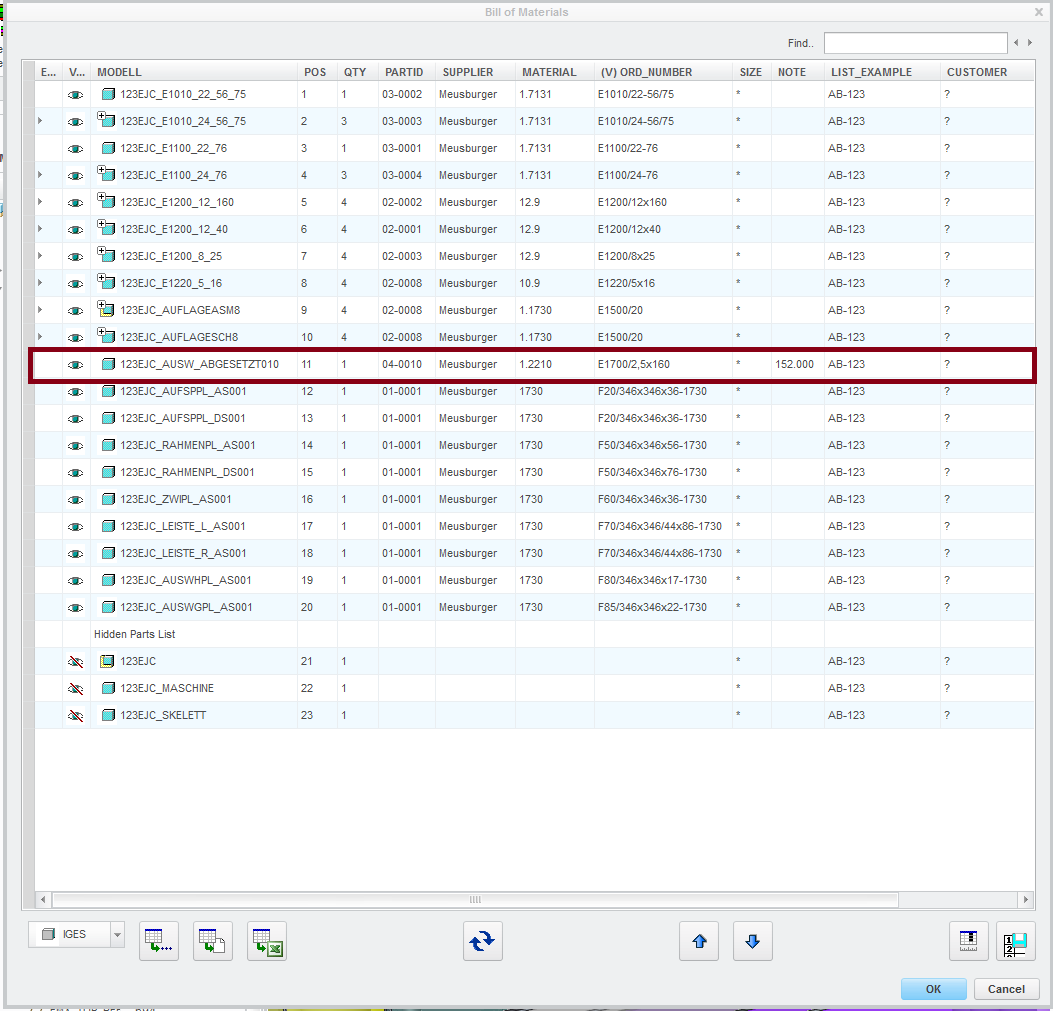The width and height of the screenshot is (1053, 1011).
Task: Click inside the Find search field
Action: pyautogui.click(x=915, y=42)
